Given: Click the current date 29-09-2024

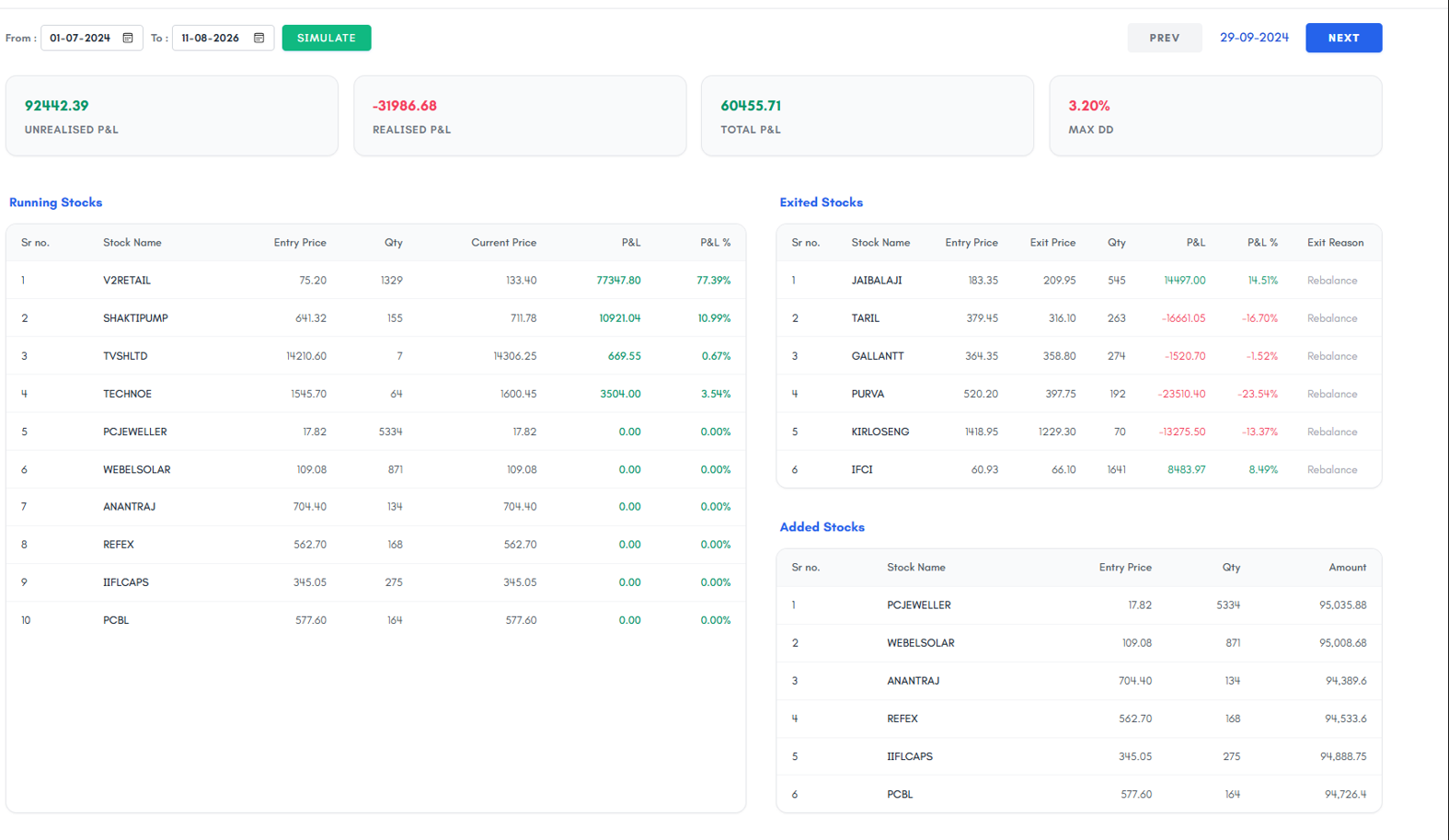Looking at the screenshot, I should (1254, 38).
